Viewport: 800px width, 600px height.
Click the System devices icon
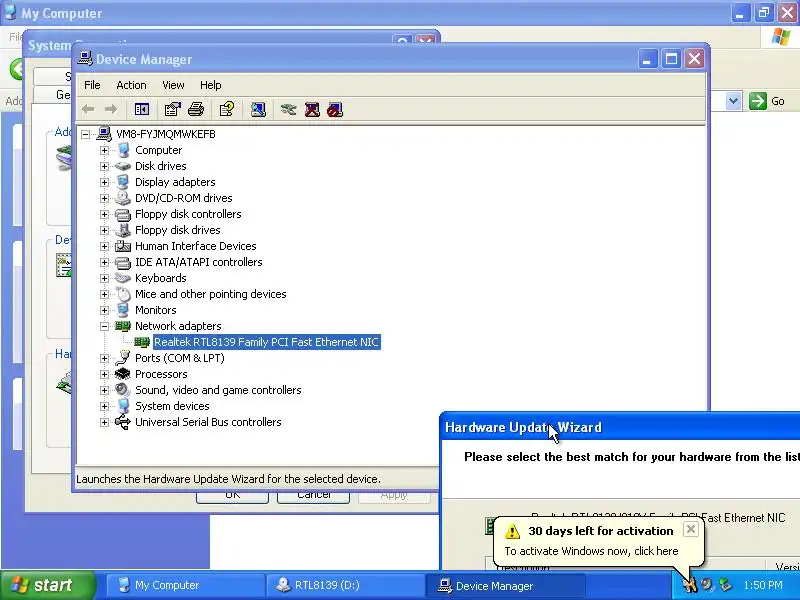coord(122,406)
